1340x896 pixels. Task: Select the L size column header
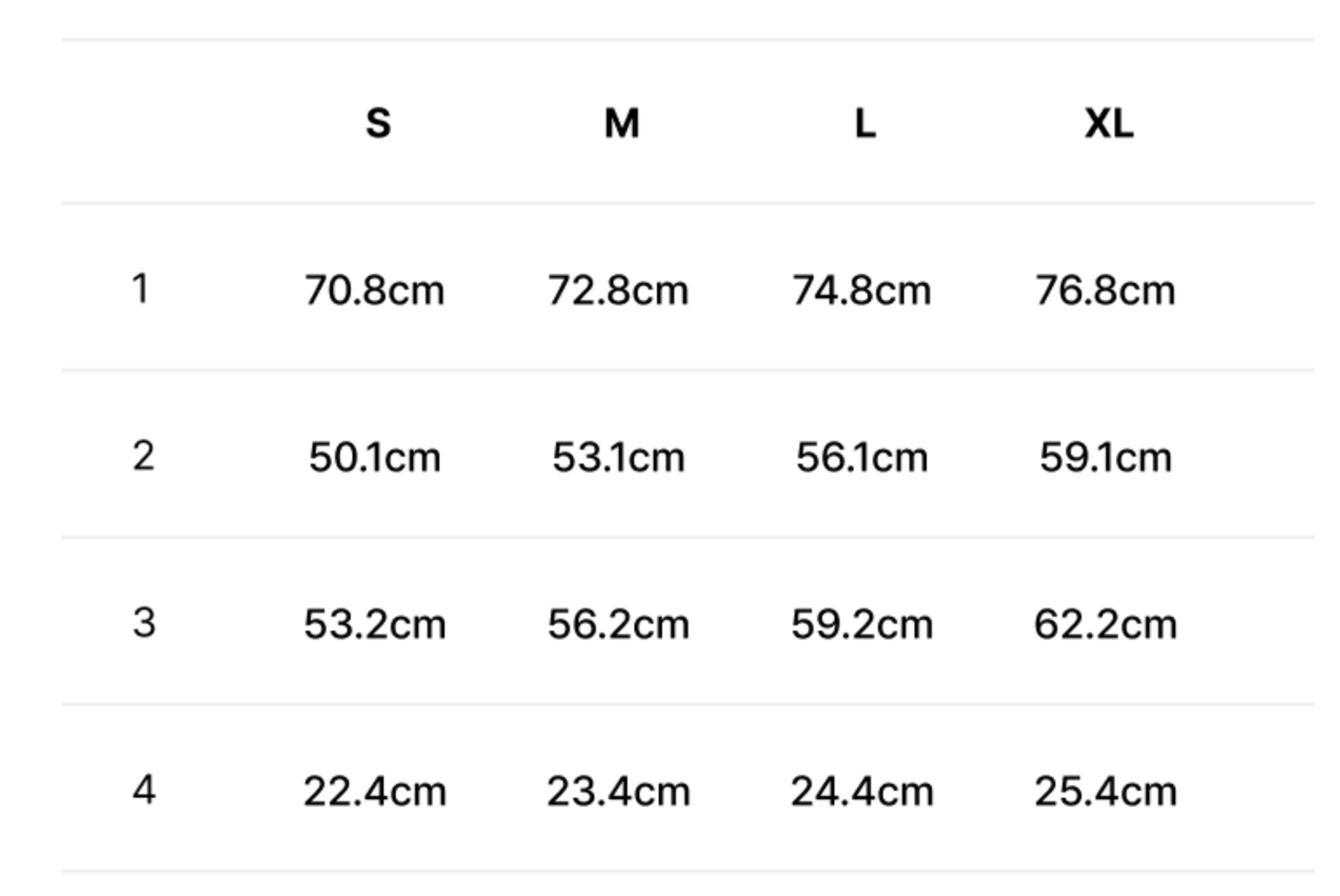click(x=864, y=124)
